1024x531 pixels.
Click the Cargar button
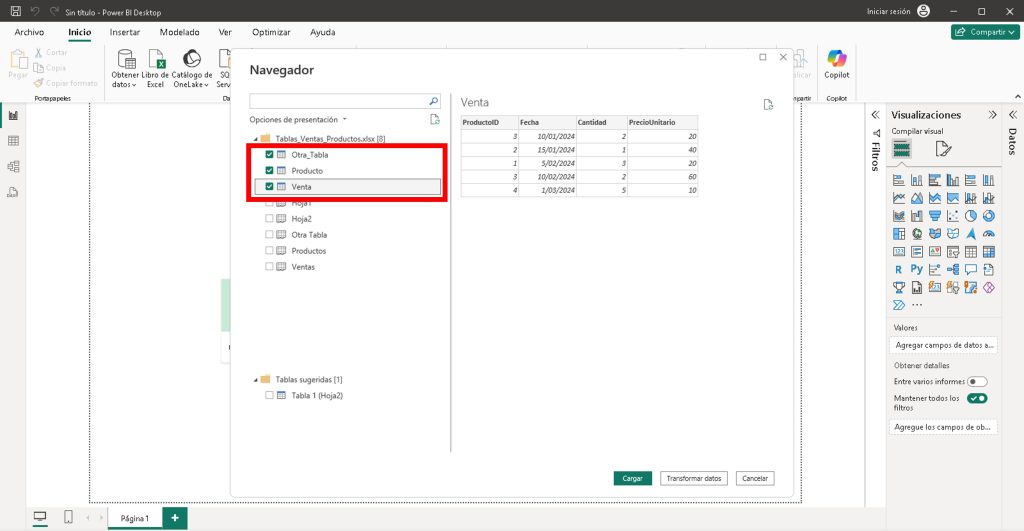coord(632,478)
